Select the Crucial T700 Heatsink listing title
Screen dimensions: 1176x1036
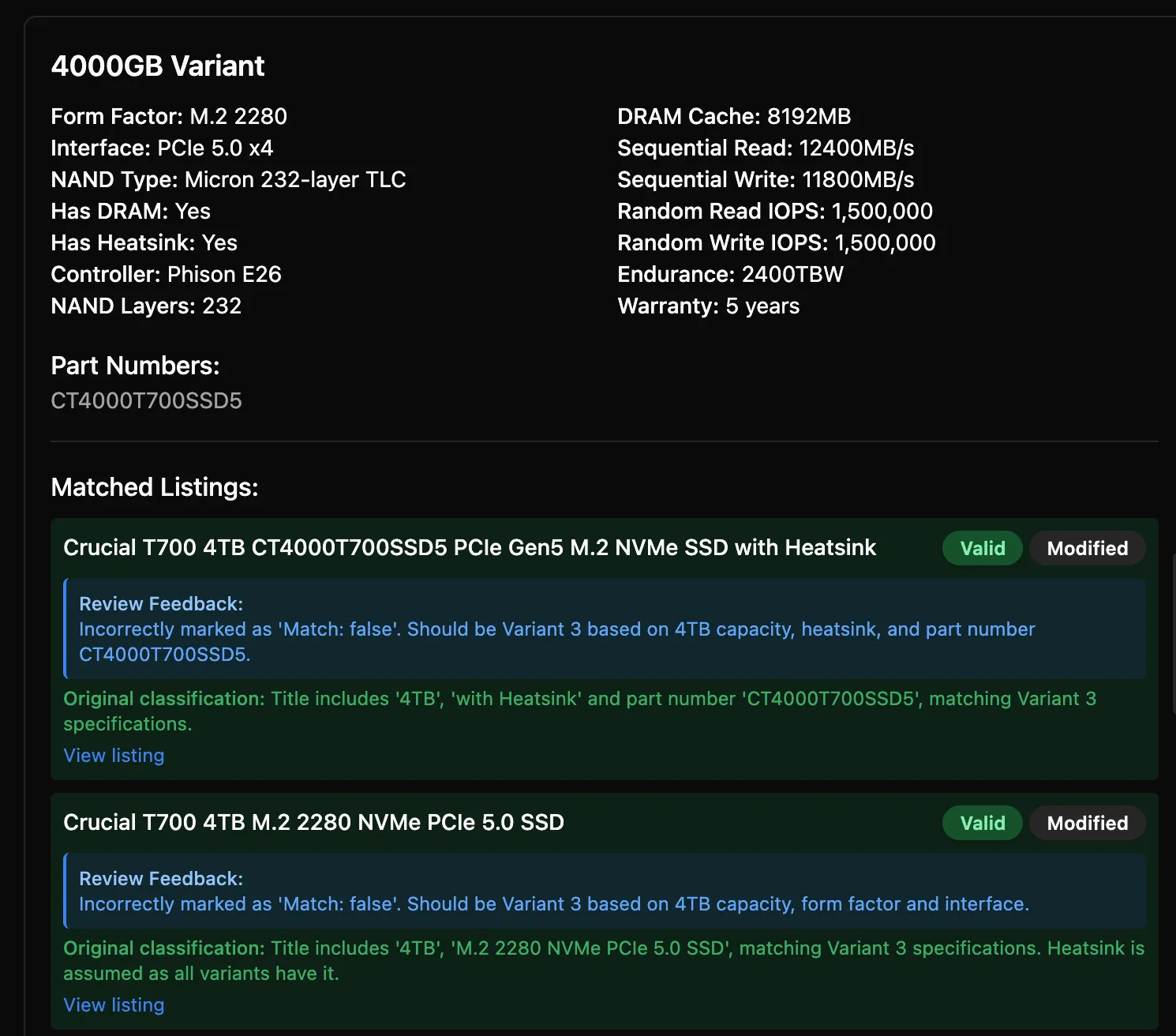click(x=470, y=548)
